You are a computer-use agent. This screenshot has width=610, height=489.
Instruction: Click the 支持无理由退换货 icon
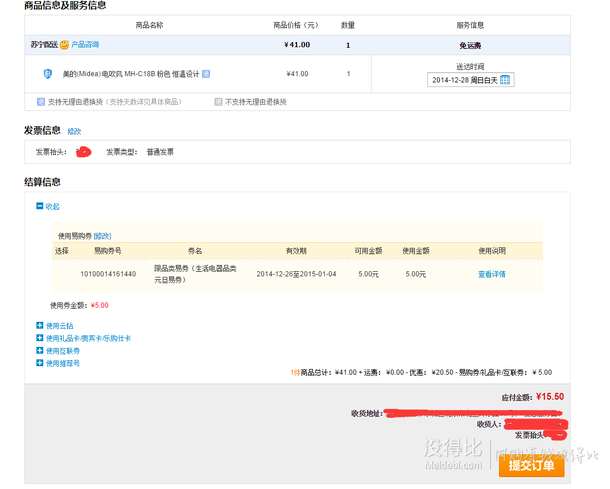[x=41, y=102]
